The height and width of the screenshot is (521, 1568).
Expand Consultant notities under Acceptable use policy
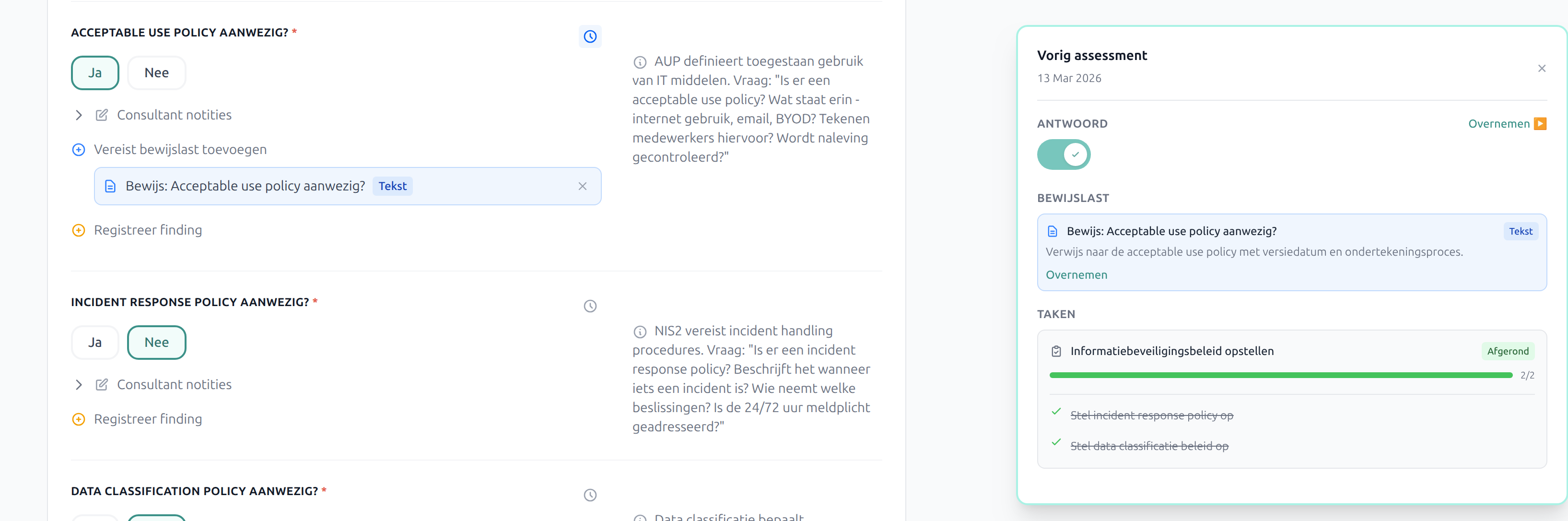pyautogui.click(x=79, y=115)
